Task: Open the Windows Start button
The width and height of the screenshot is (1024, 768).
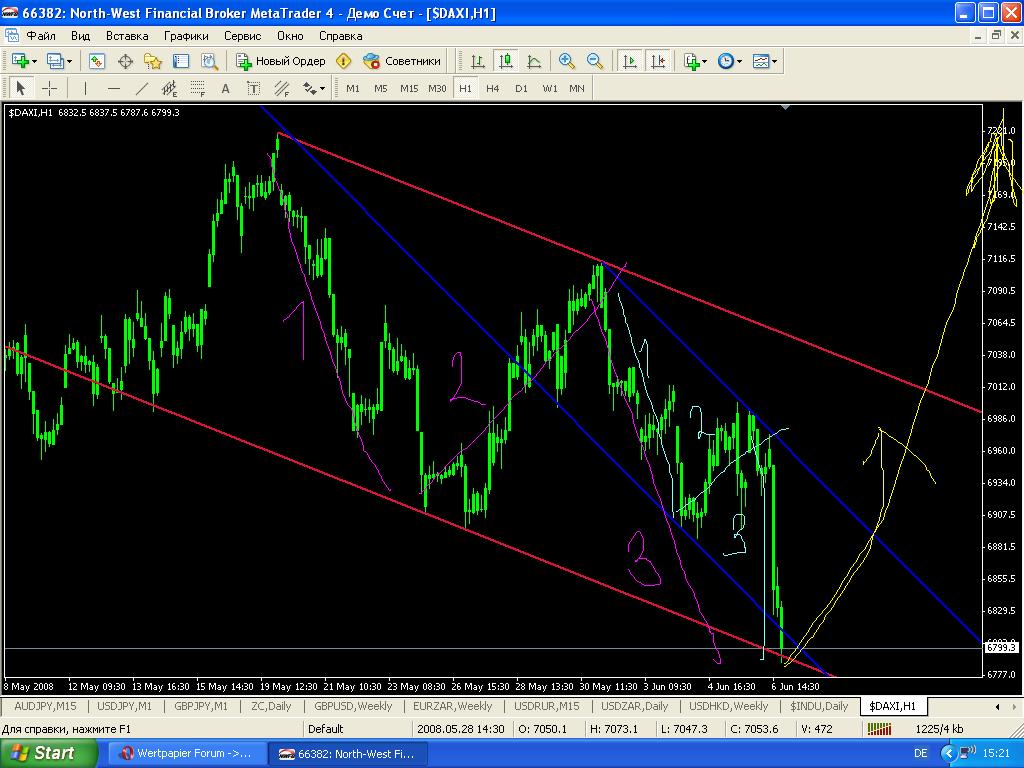Action: tap(49, 753)
